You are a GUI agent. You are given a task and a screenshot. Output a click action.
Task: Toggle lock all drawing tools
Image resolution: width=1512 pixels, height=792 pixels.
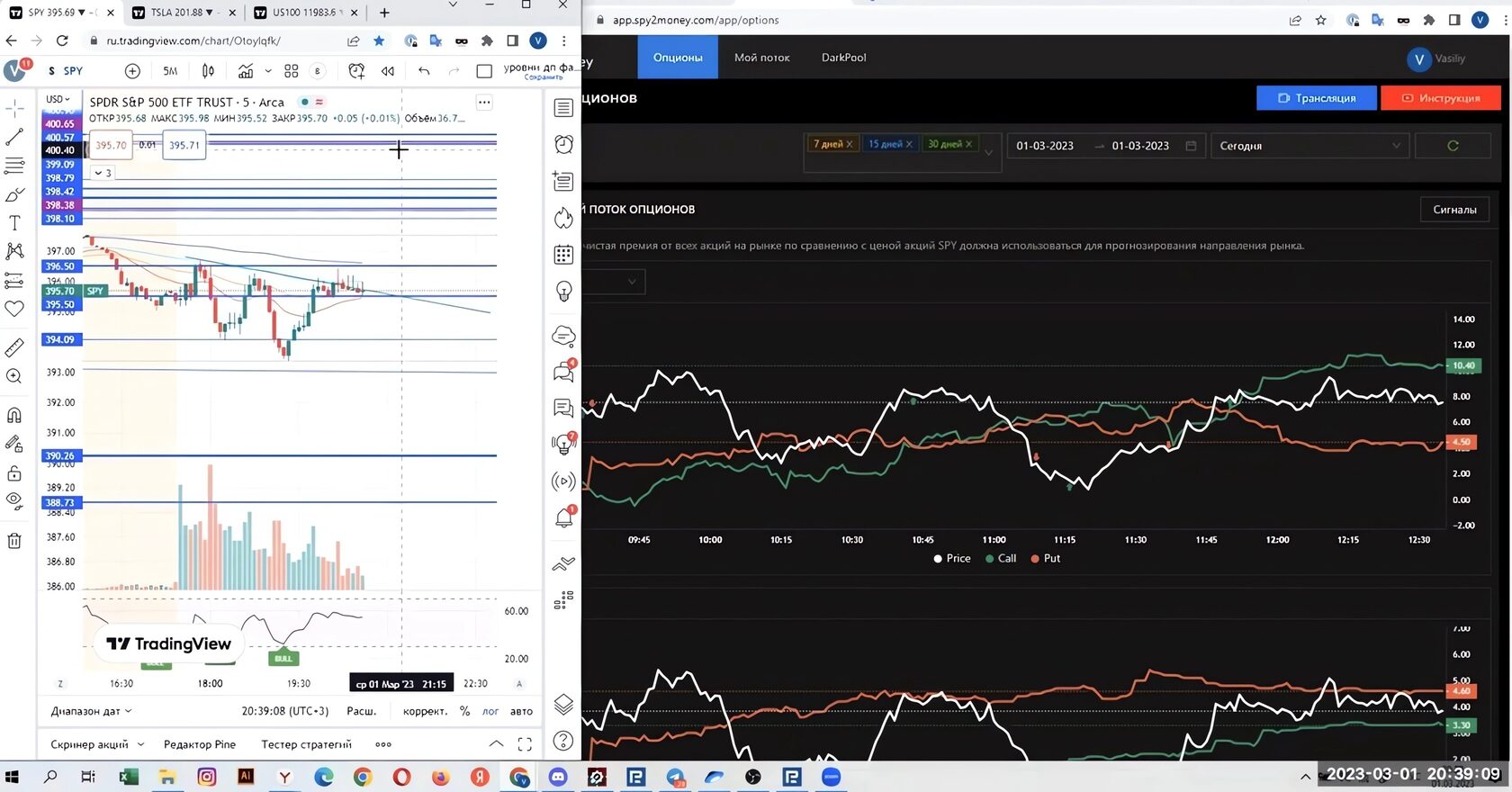pos(14,472)
